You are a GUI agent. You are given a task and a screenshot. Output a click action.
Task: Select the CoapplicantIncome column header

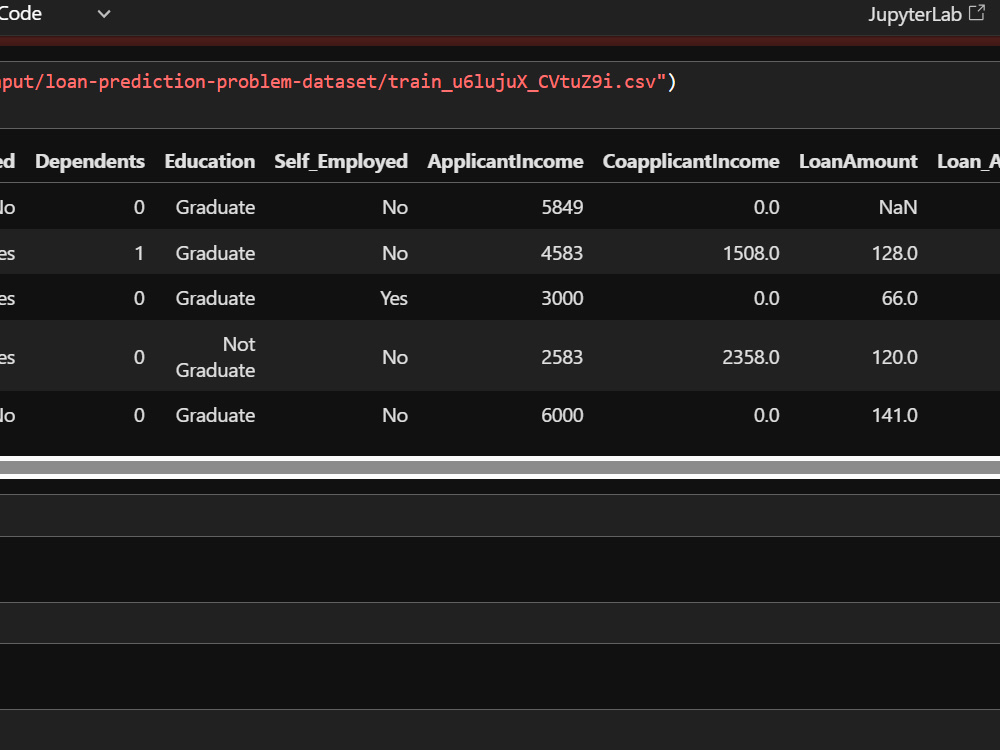click(x=691, y=161)
